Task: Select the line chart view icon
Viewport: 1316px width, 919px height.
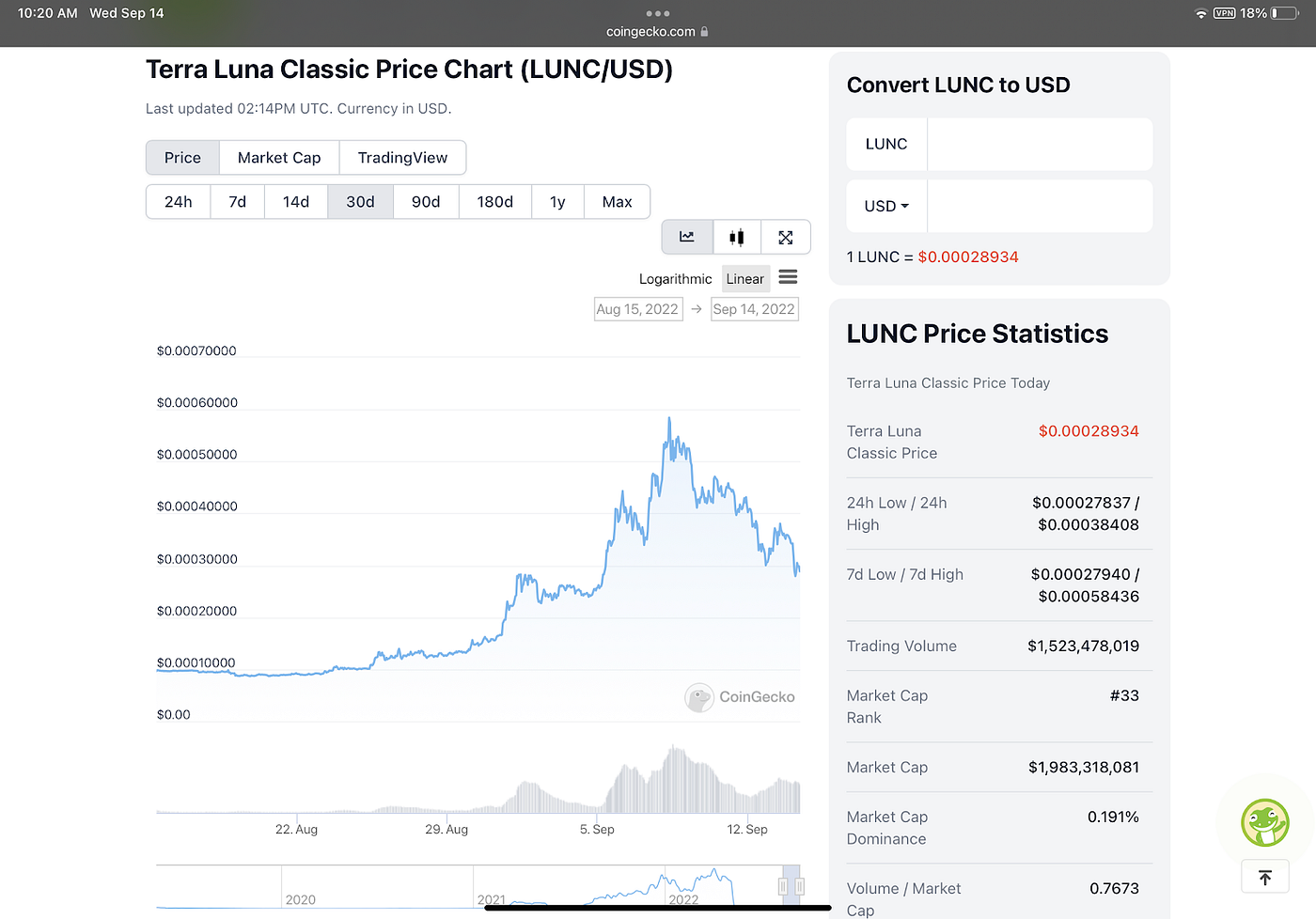Action: [x=687, y=237]
